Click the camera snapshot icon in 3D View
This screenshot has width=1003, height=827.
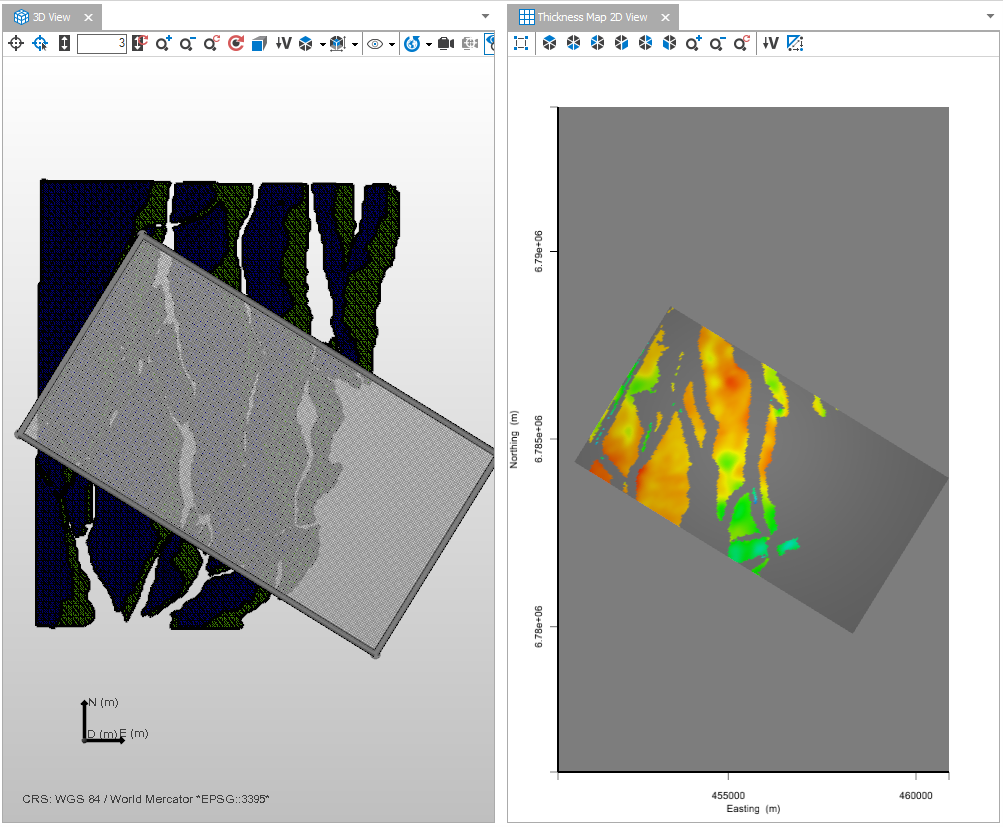pyautogui.click(x=446, y=44)
